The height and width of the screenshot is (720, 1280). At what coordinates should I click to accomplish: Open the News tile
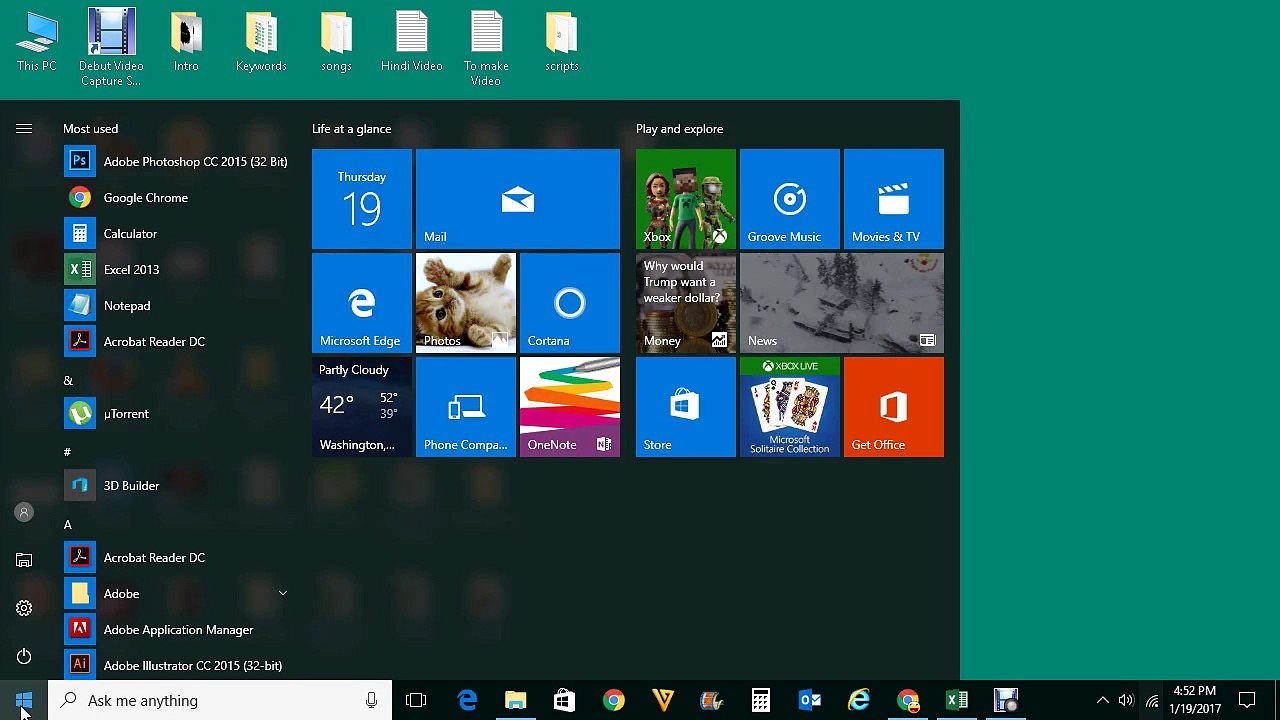pos(842,303)
